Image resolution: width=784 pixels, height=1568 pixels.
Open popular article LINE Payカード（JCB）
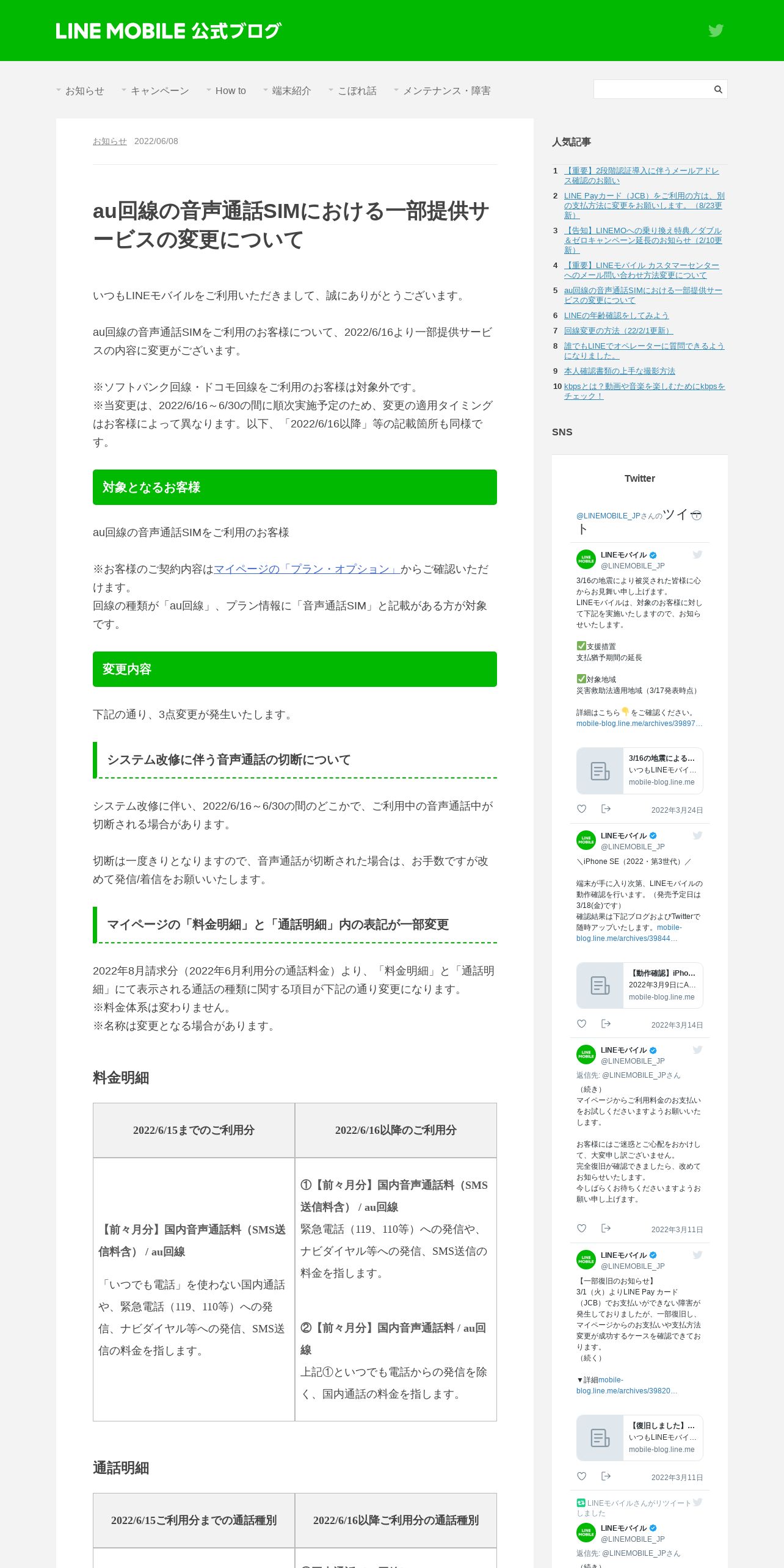644,206
